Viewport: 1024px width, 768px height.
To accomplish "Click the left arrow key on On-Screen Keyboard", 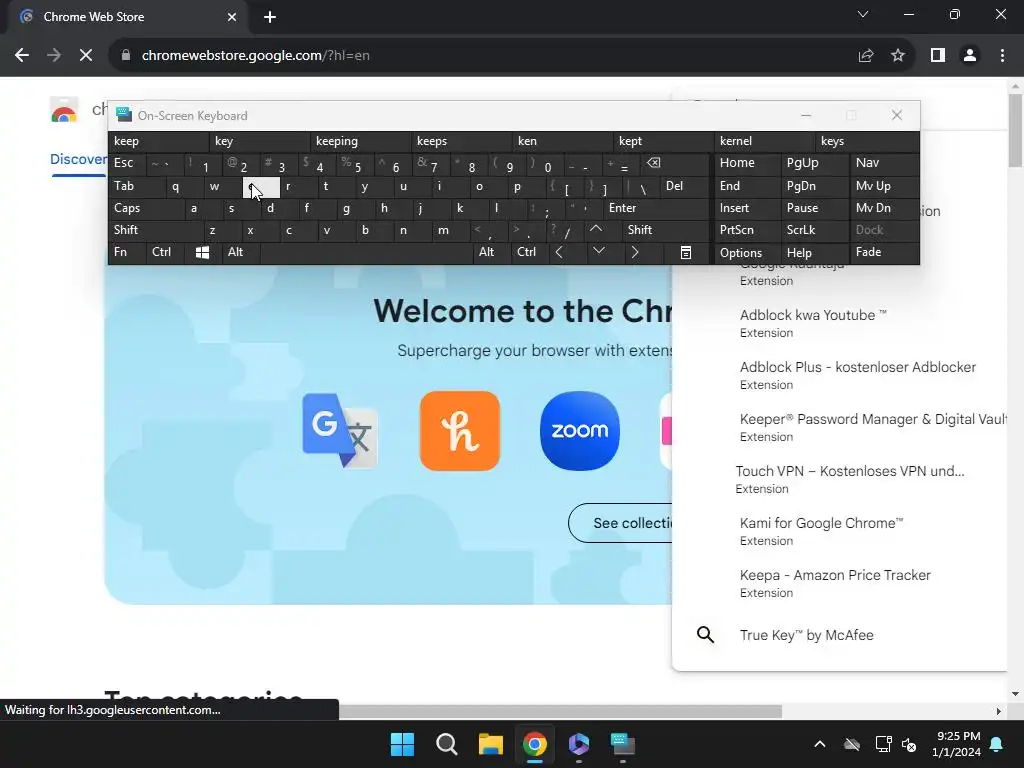I will coord(560,252).
